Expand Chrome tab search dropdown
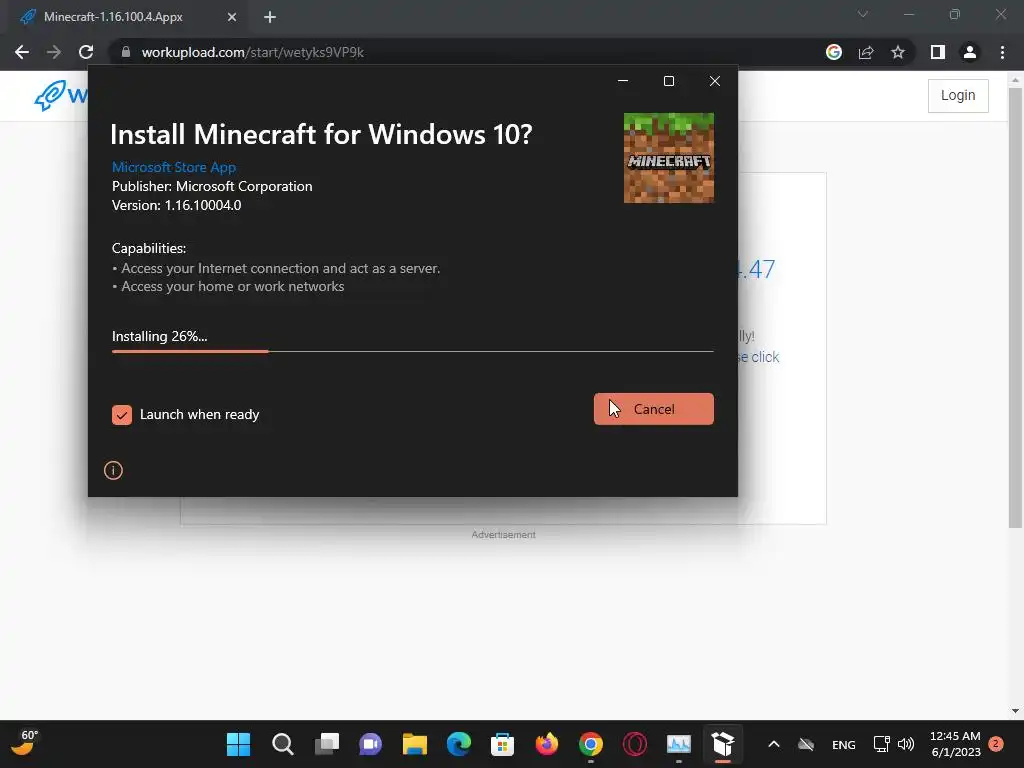The height and width of the screenshot is (768, 1024). (862, 14)
